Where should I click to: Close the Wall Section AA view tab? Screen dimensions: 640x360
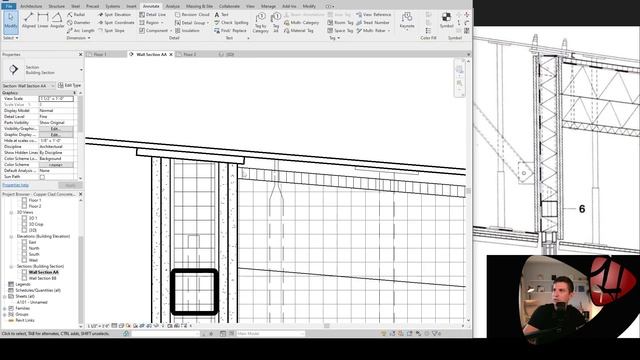pos(171,54)
